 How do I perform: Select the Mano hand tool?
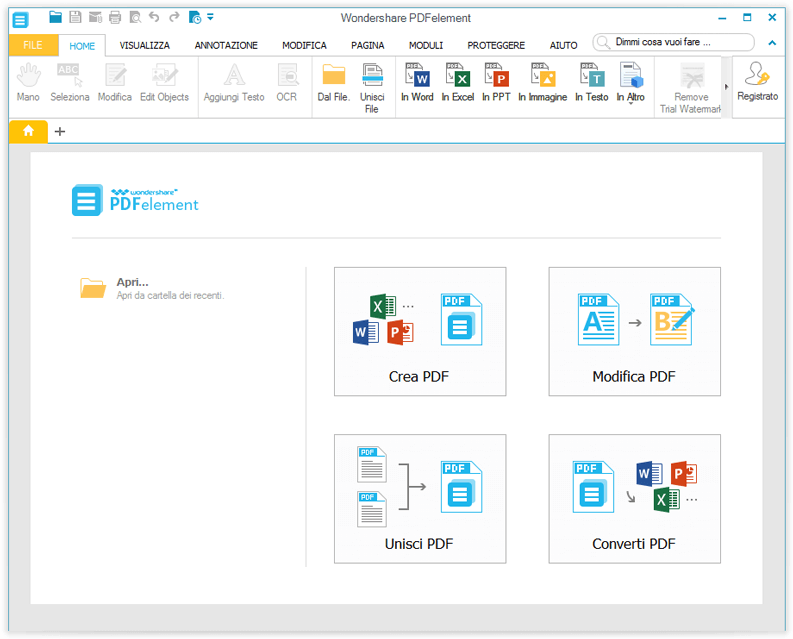pos(28,83)
